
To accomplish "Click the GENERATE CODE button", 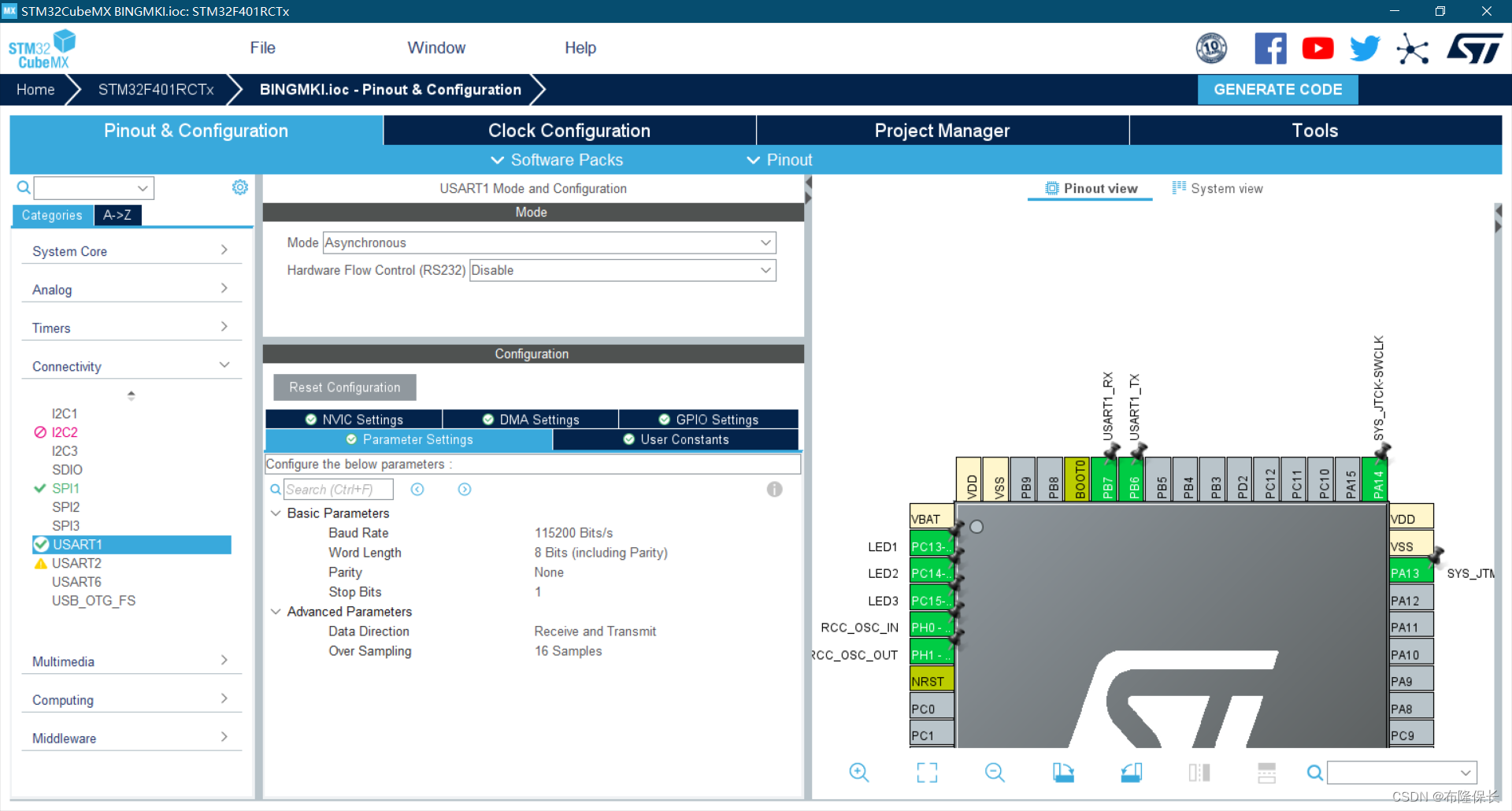I will click(x=1277, y=90).
